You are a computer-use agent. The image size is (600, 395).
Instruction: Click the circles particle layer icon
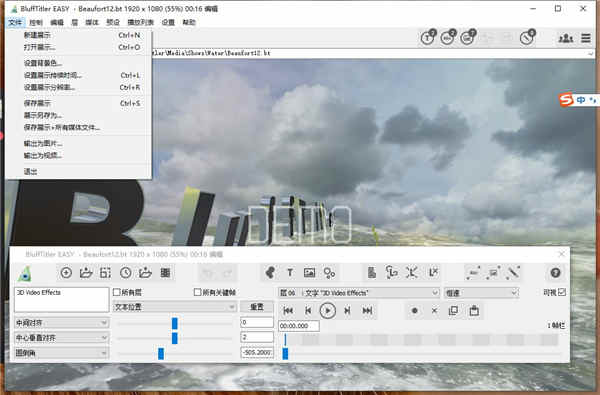(329, 273)
